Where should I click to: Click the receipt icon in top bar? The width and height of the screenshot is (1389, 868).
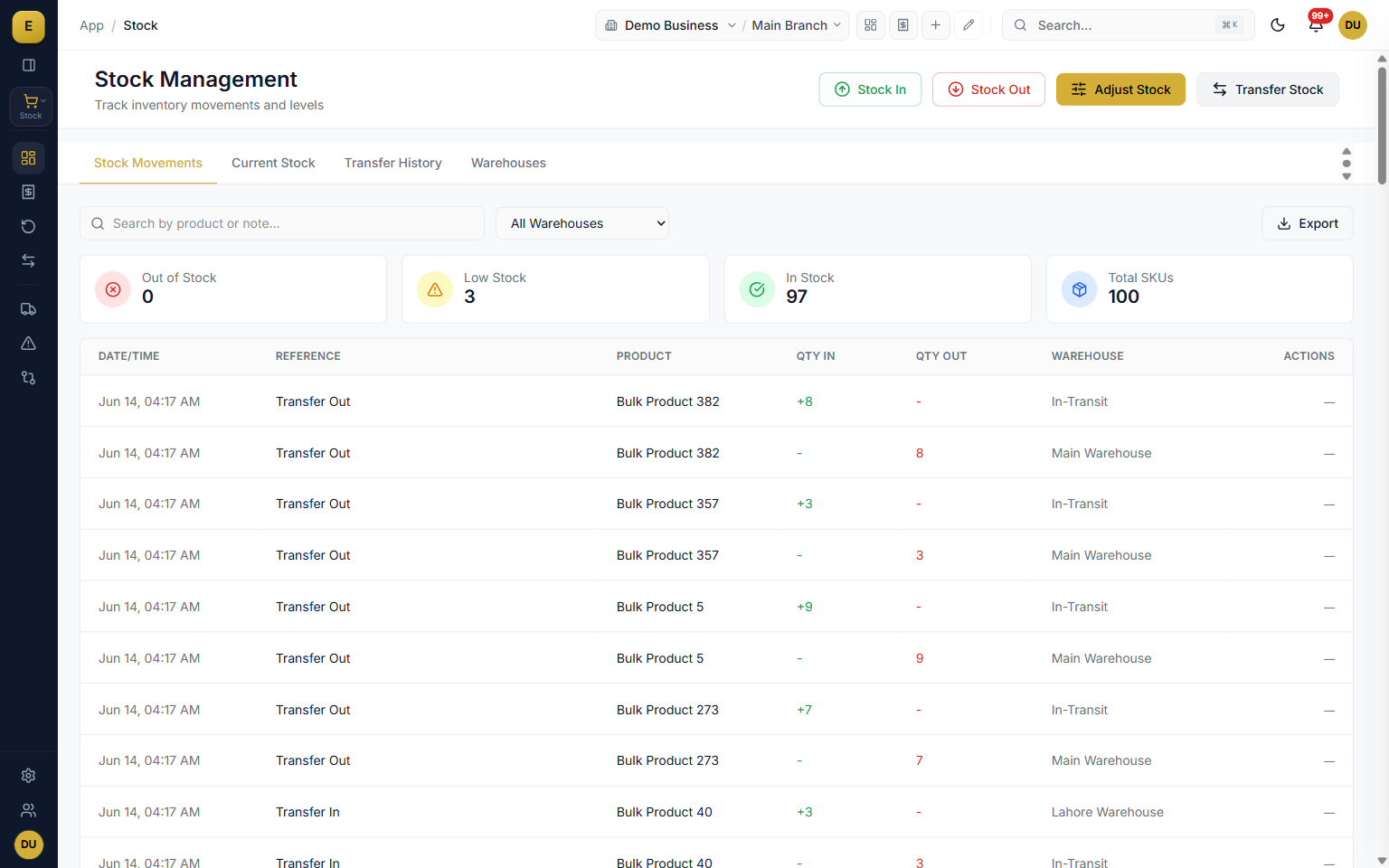pos(903,25)
